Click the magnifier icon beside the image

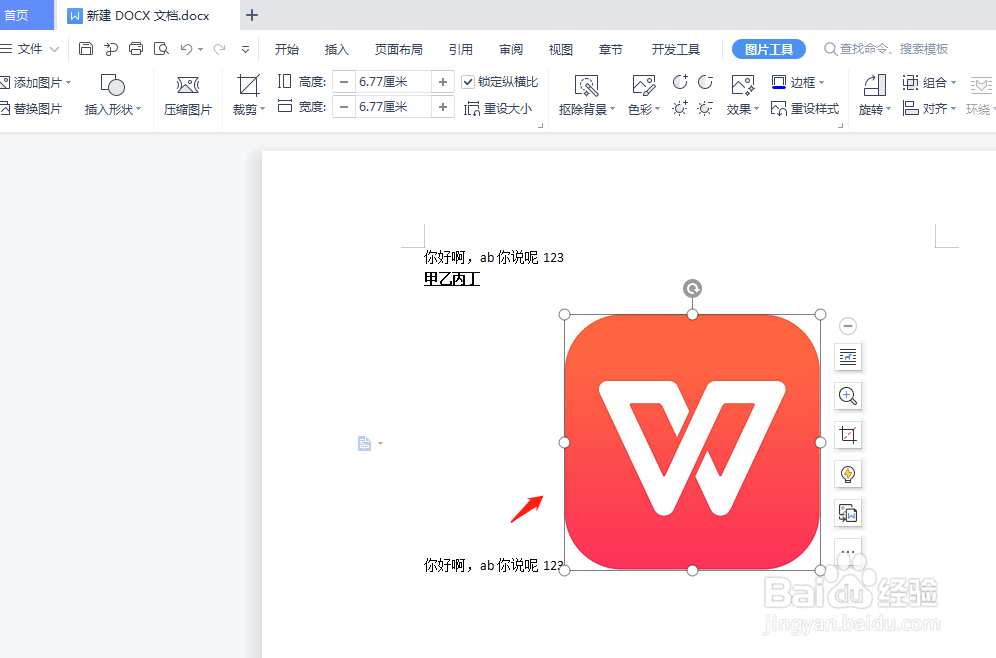pos(847,396)
